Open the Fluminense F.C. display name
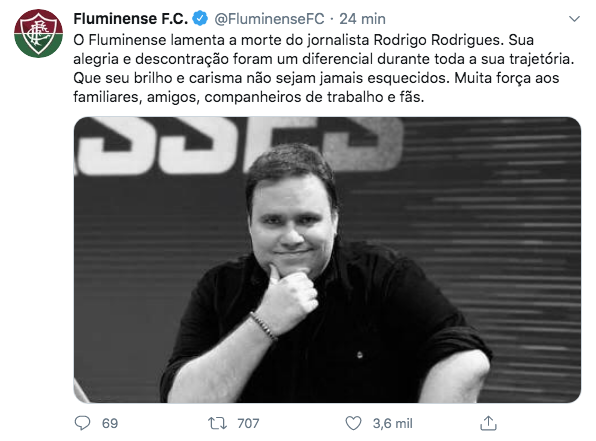This screenshot has height=441, width=596. click(130, 19)
